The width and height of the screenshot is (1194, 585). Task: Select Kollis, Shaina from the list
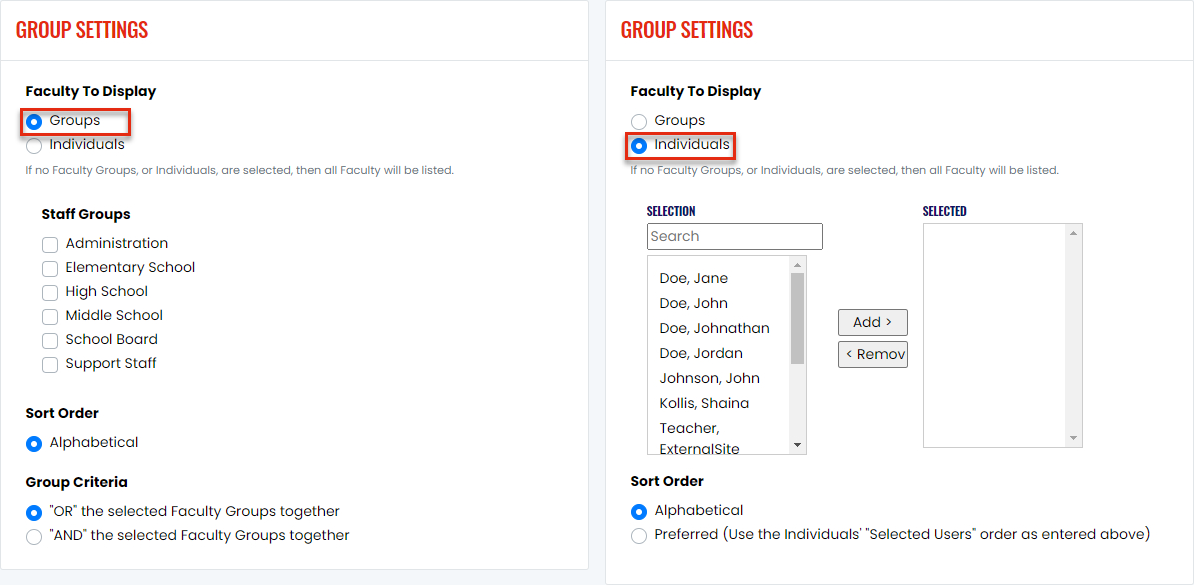click(704, 403)
